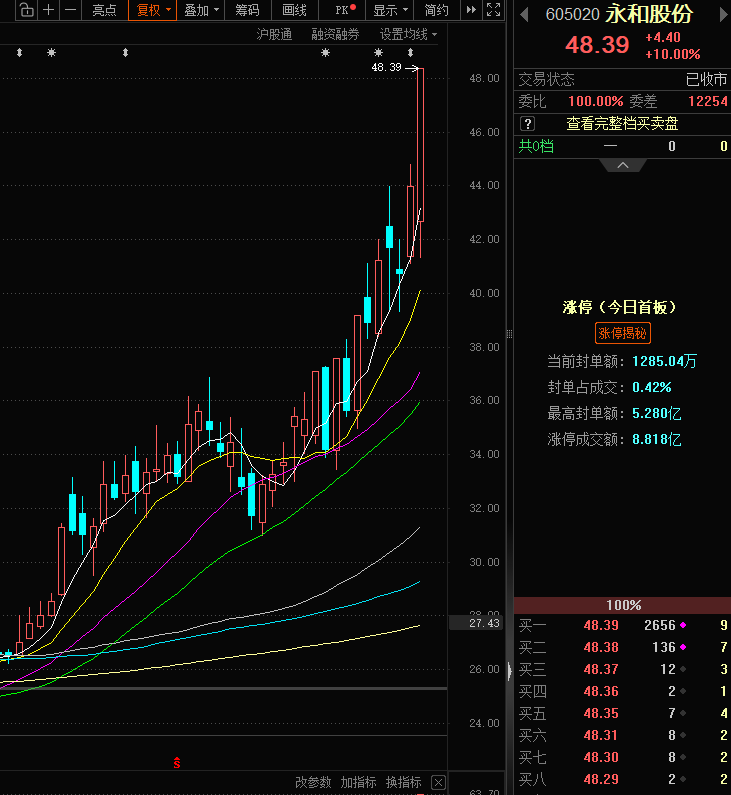This screenshot has width=731, height=795.
Task: Click the leftmost star event marker
Action: point(51,52)
